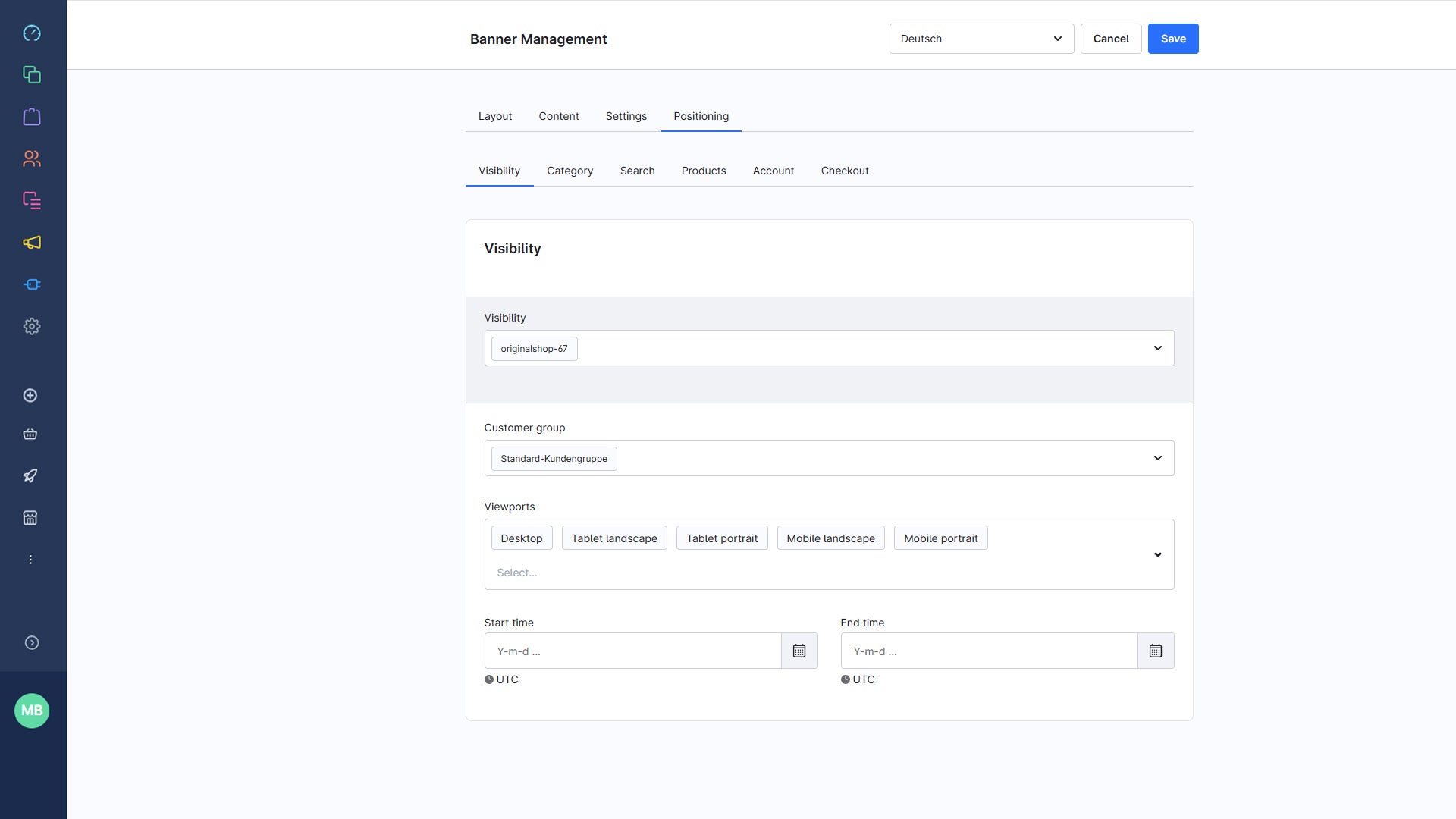Click the Banner Management page title
This screenshot has height=819, width=1456.
coord(538,39)
